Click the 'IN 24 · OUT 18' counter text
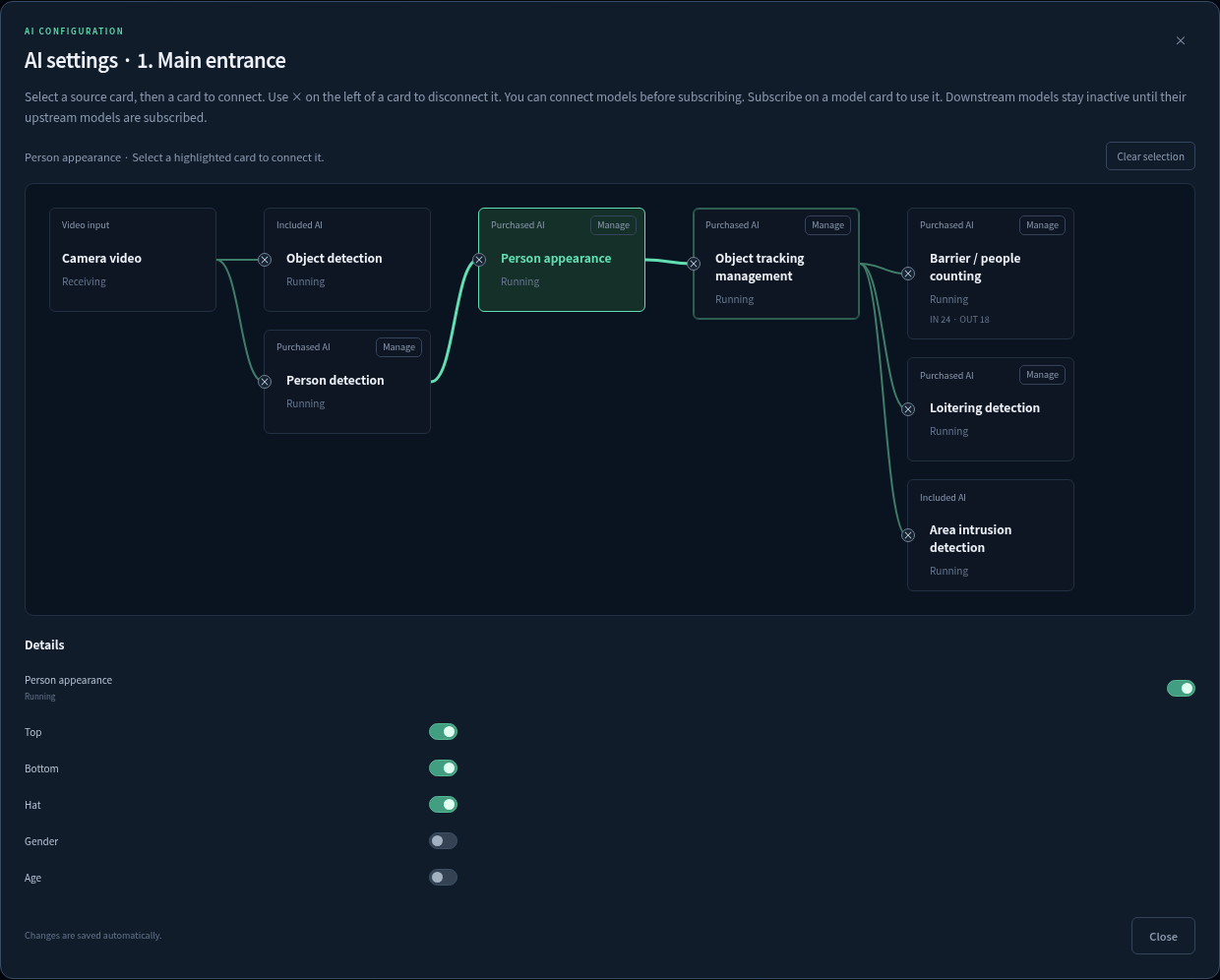 pyautogui.click(x=959, y=320)
